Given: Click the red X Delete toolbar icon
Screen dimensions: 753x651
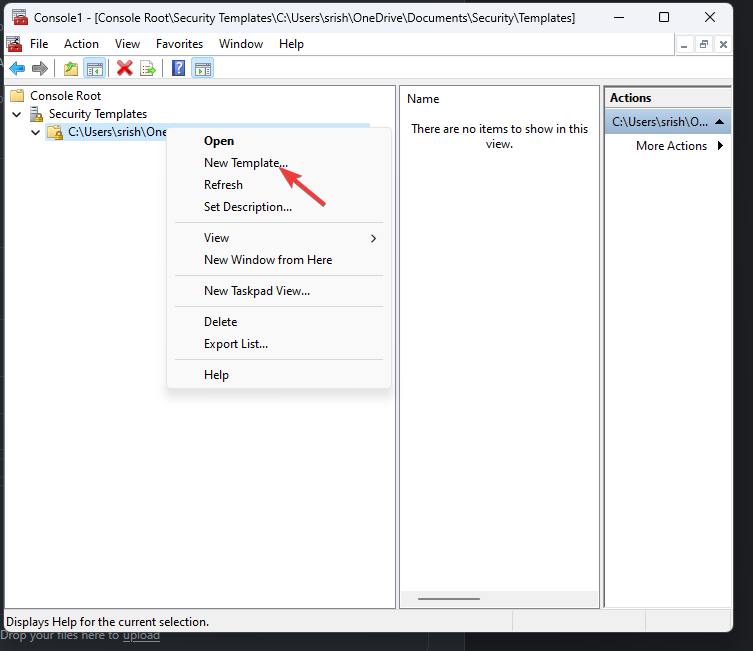Looking at the screenshot, I should click(x=124, y=69).
